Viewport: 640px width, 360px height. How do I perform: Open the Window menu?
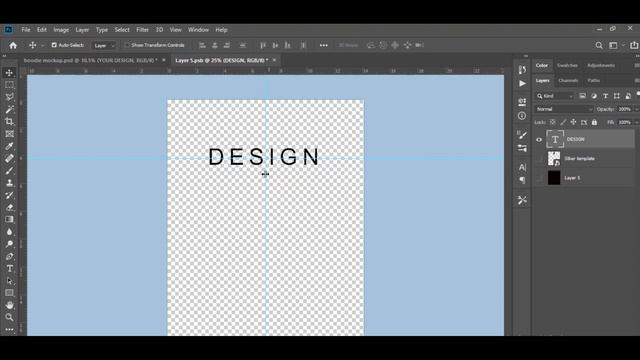(x=198, y=30)
